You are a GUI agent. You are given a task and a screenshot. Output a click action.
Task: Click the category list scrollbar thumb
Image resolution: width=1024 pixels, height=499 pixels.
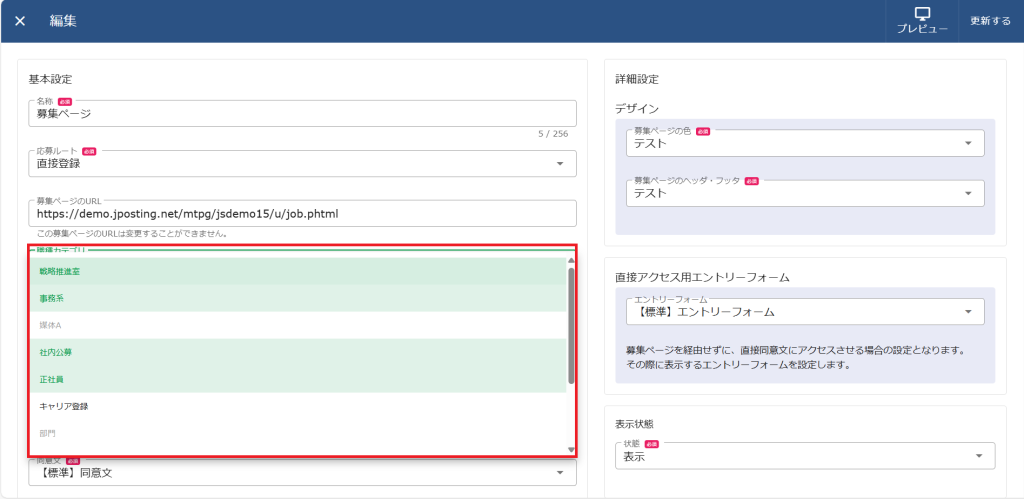571,325
